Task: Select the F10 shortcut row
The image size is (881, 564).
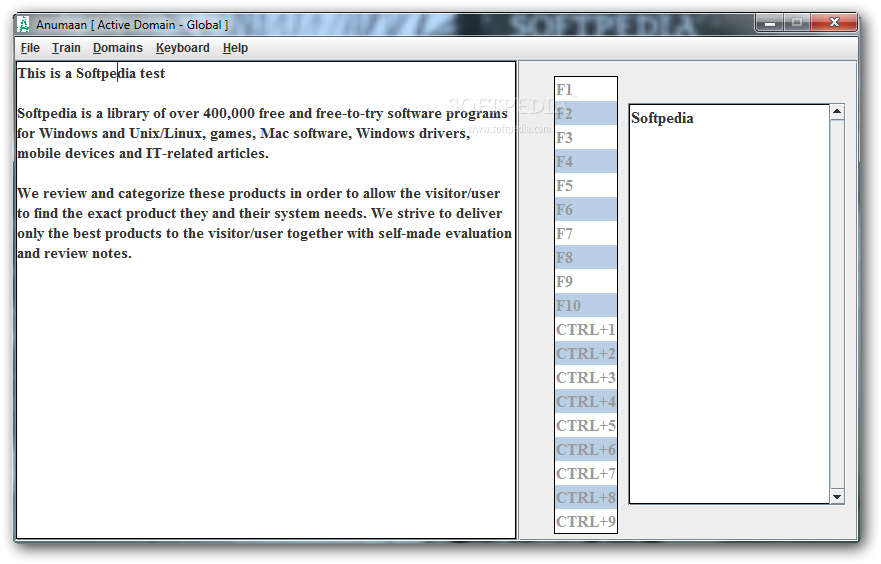Action: 585,306
